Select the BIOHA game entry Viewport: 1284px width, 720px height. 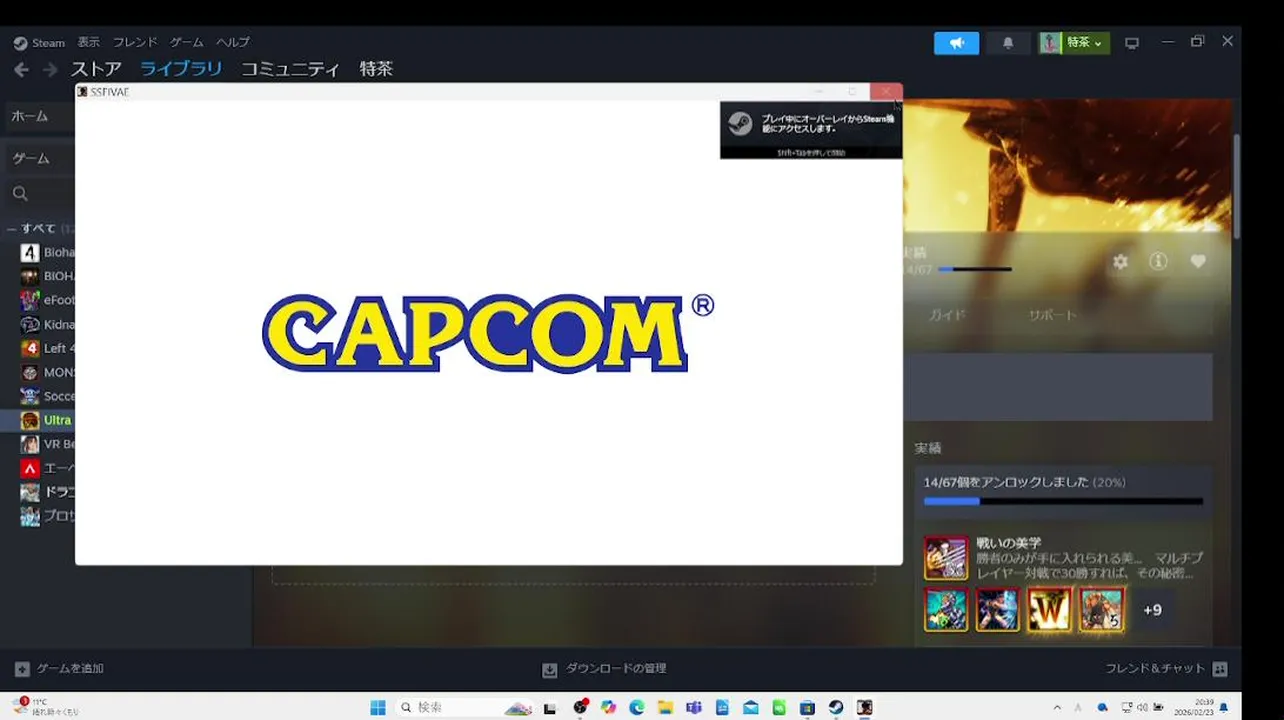(x=47, y=276)
